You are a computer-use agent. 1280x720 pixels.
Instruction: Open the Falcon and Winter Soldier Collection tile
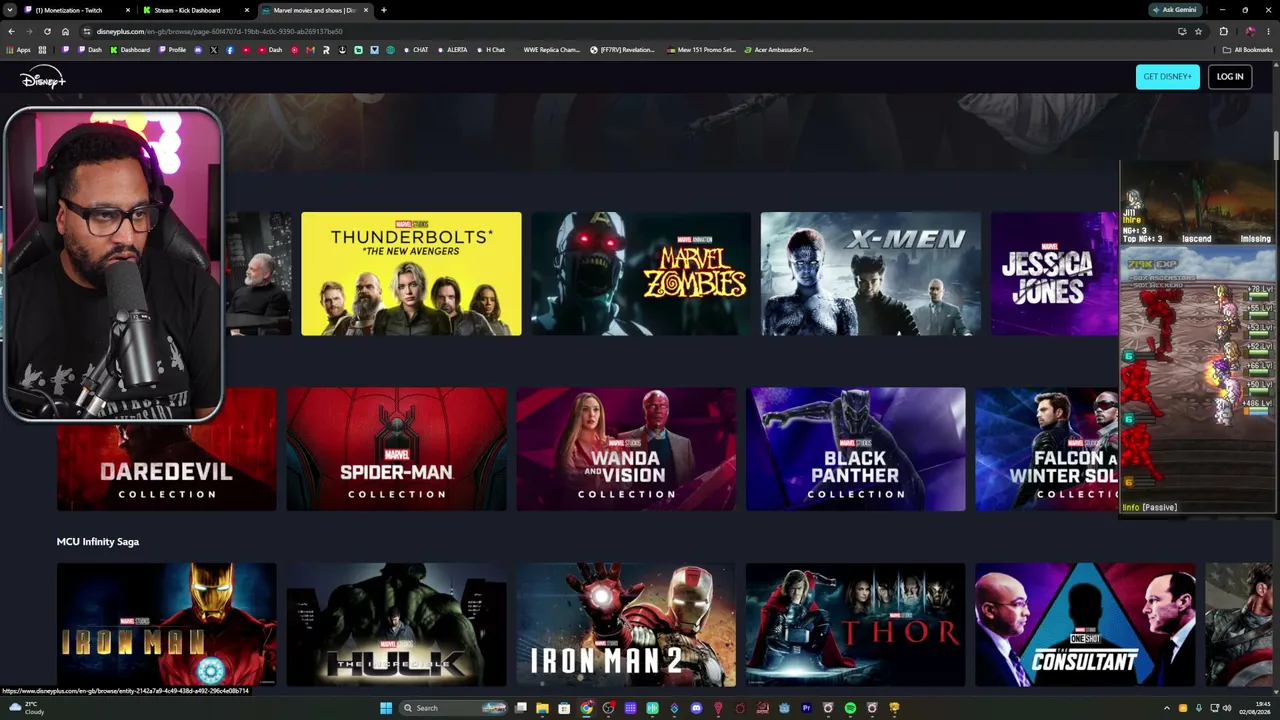coord(1047,449)
